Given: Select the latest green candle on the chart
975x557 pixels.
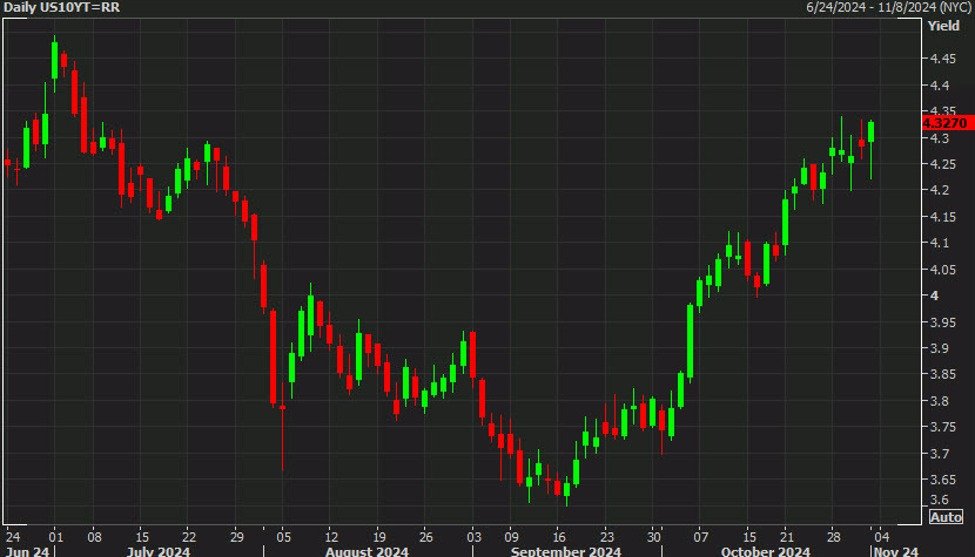Looking at the screenshot, I should point(872,132).
